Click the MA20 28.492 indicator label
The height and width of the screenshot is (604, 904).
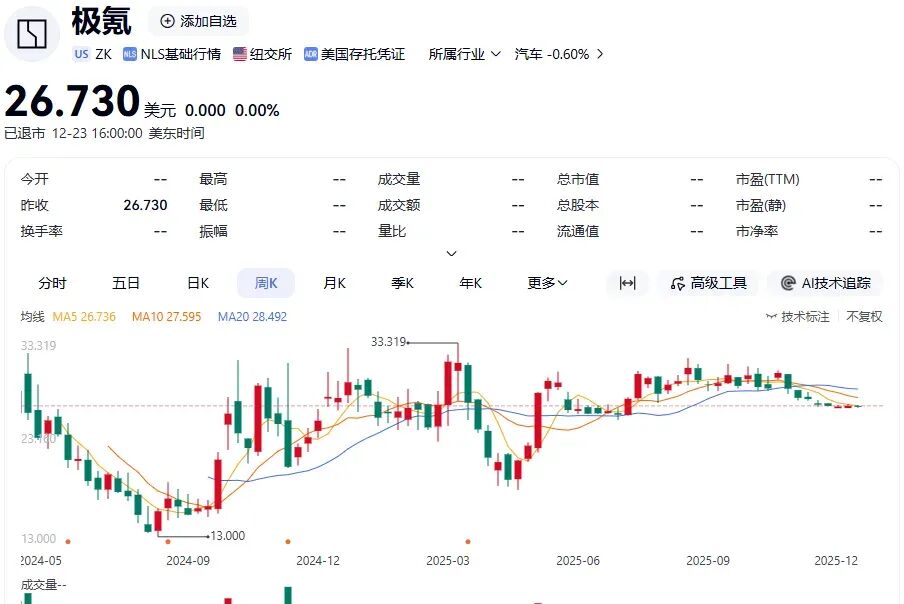pyautogui.click(x=252, y=316)
